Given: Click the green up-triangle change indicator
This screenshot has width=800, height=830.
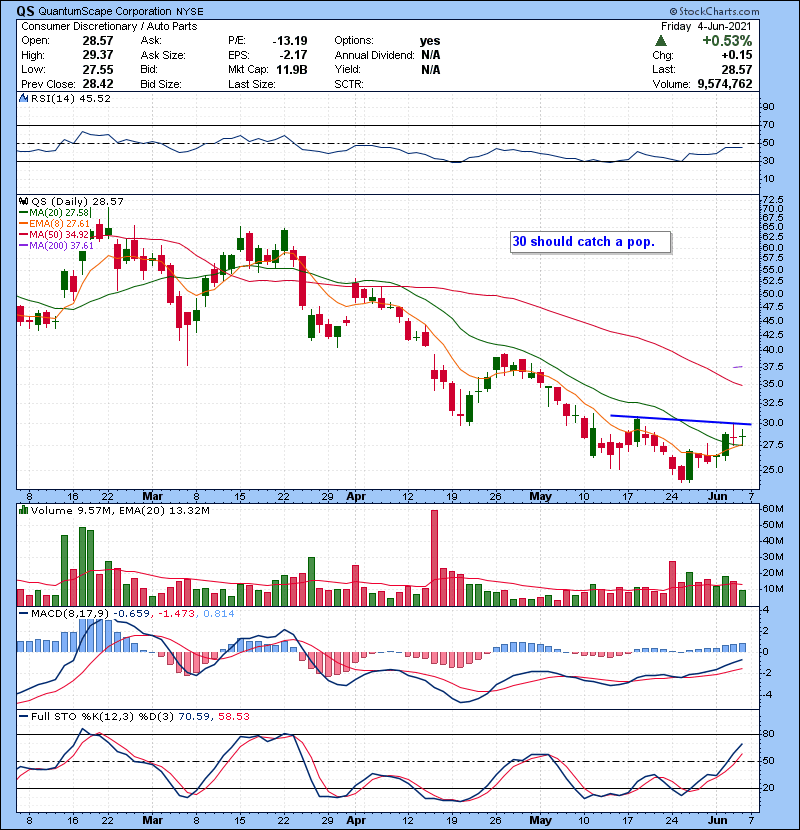Looking at the screenshot, I should (660, 41).
